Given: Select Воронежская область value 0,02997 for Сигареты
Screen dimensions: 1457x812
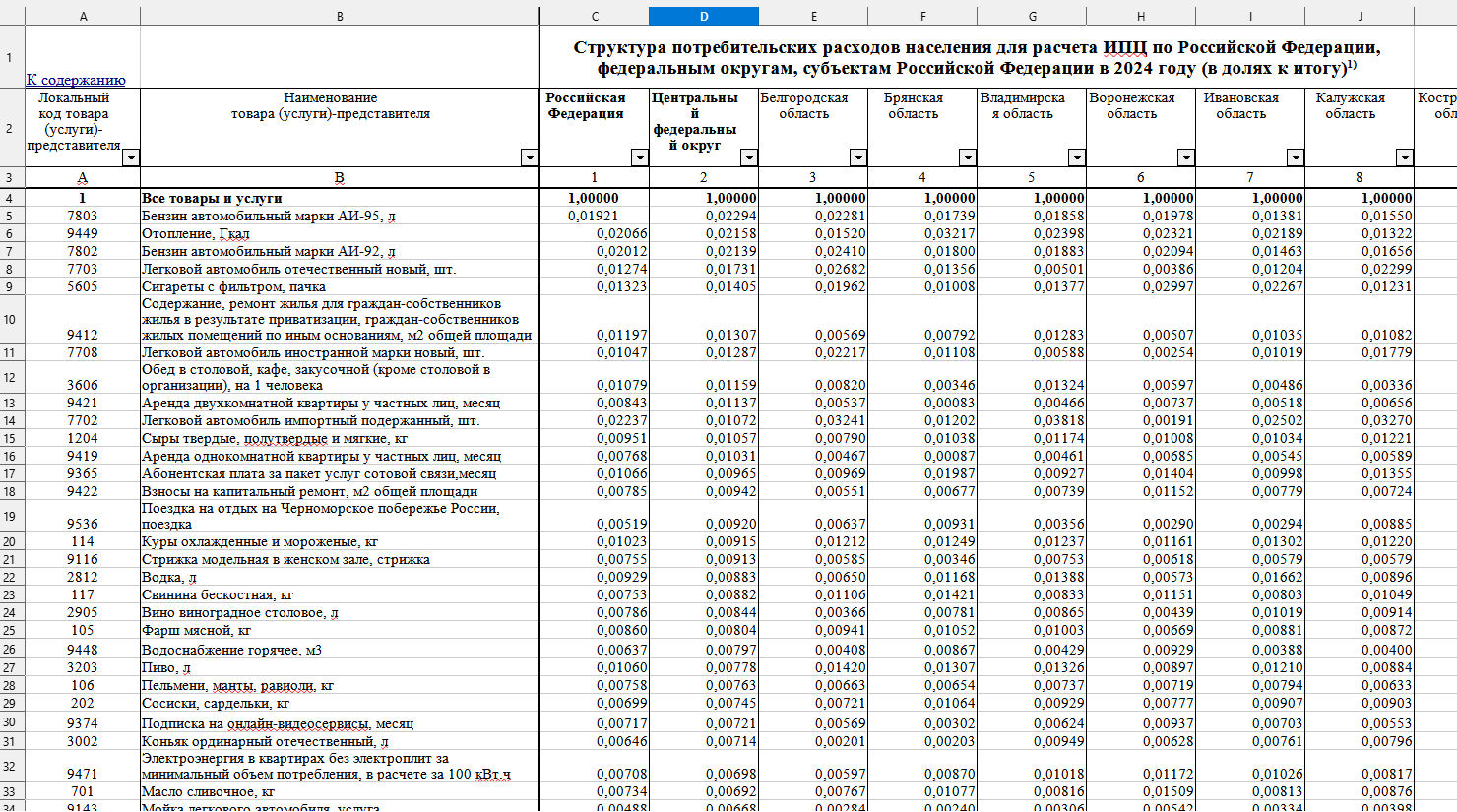Looking at the screenshot, I should pos(1141,286).
